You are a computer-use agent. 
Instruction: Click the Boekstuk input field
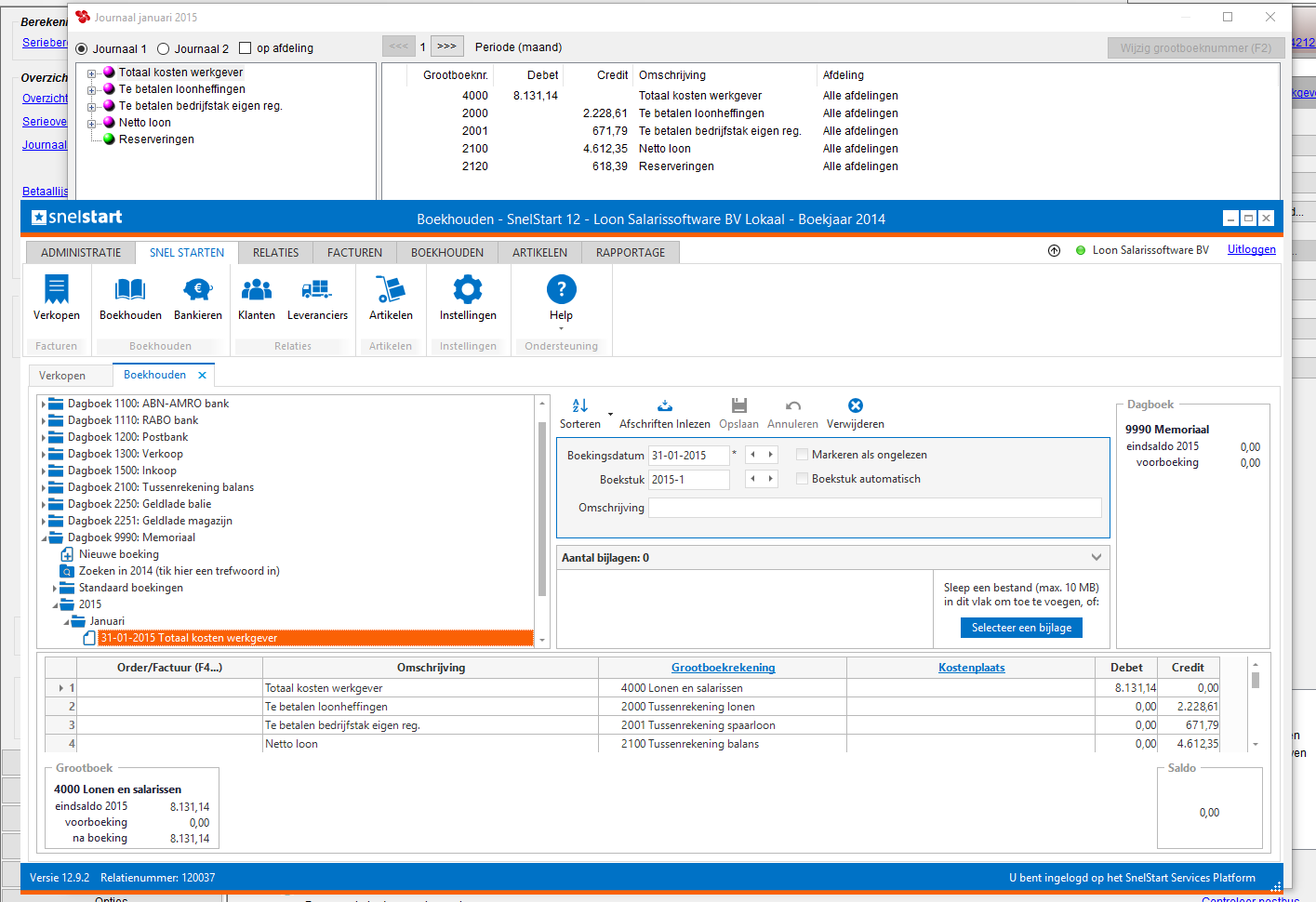point(688,480)
